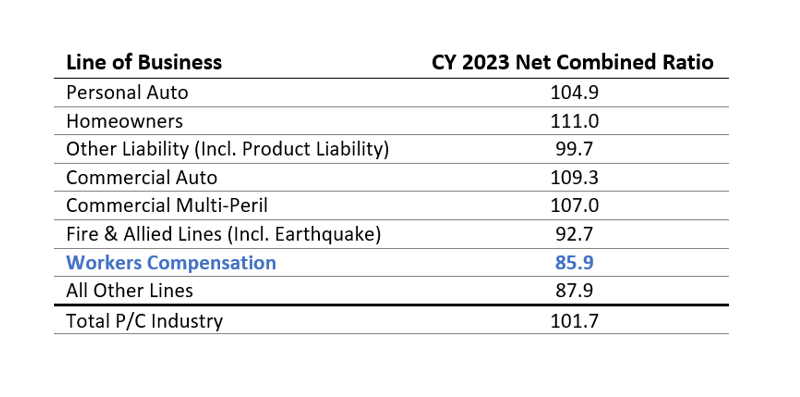Select the Total P/C Industry row label
The width and height of the screenshot is (800, 397).
(x=144, y=321)
